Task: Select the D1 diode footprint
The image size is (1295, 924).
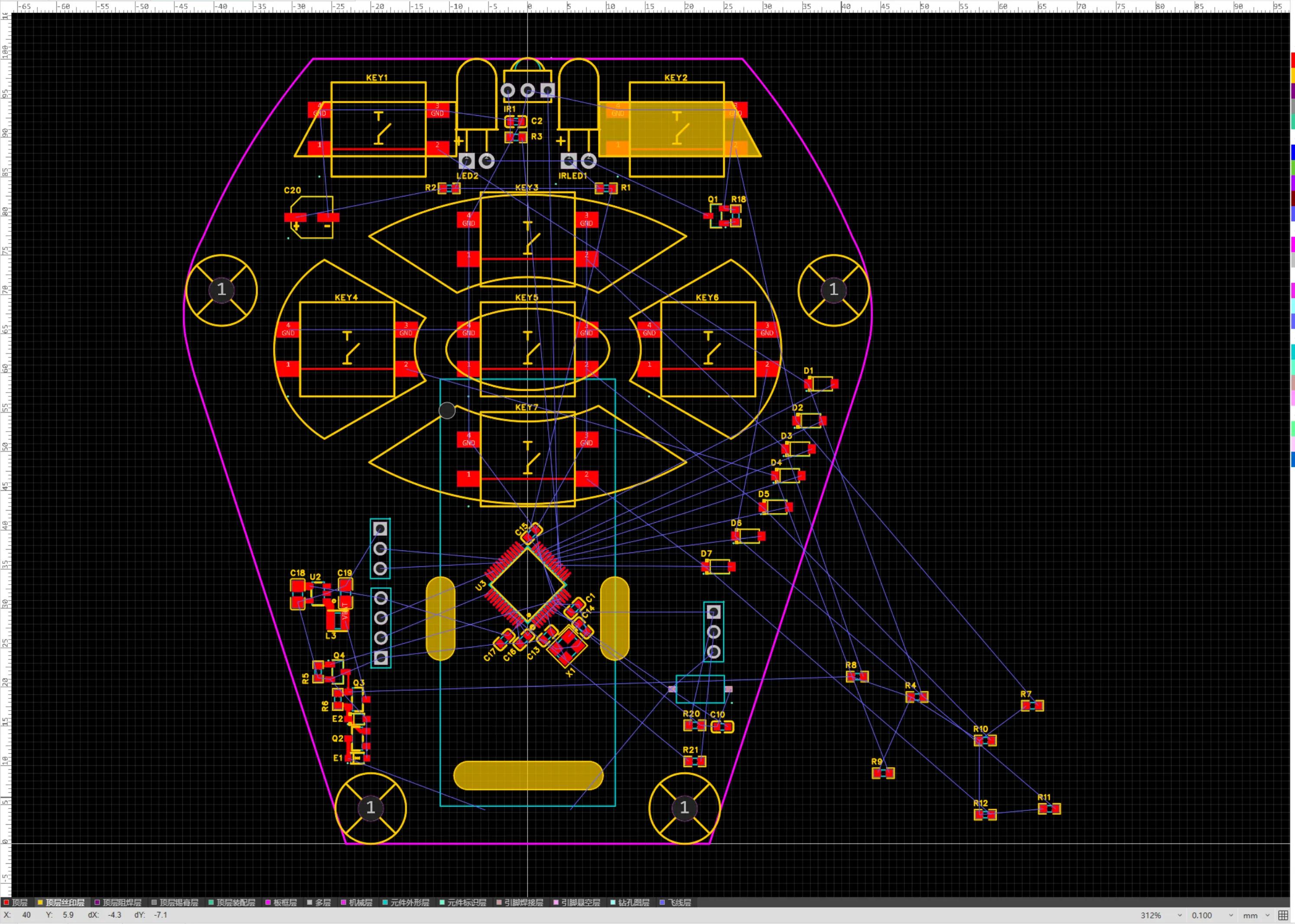Action: [821, 384]
